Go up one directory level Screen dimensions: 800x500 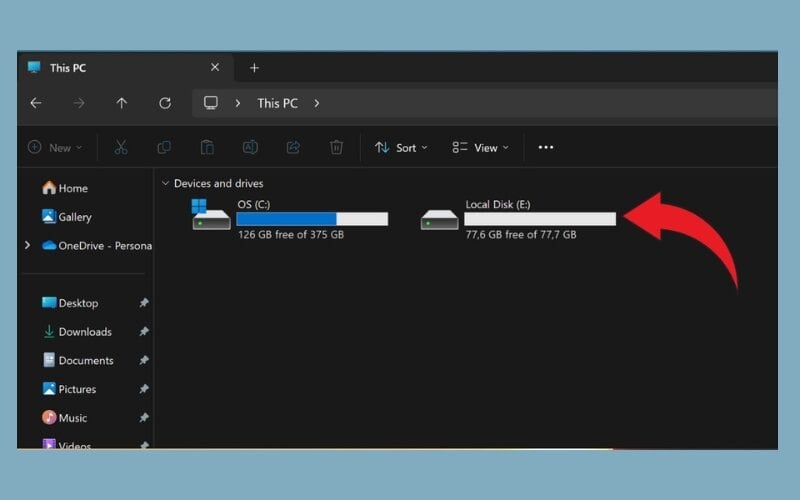pyautogui.click(x=122, y=103)
